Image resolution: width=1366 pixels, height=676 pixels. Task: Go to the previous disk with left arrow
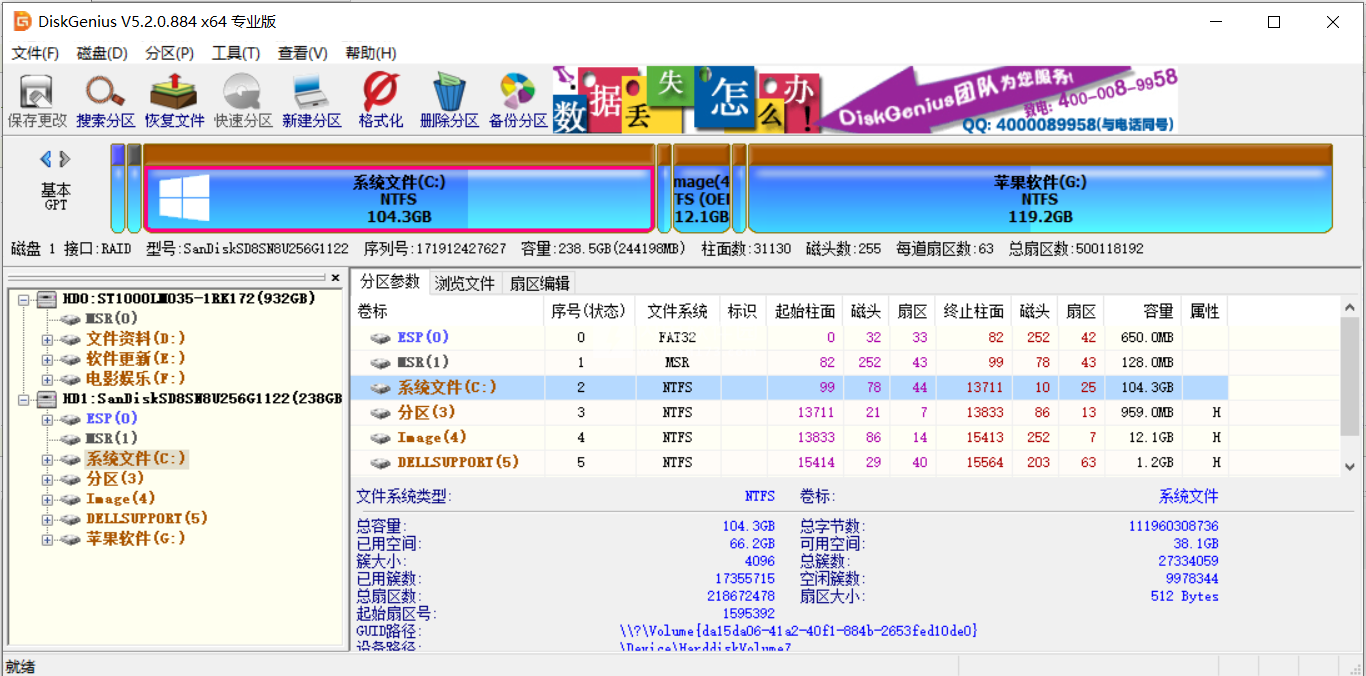[x=46, y=159]
